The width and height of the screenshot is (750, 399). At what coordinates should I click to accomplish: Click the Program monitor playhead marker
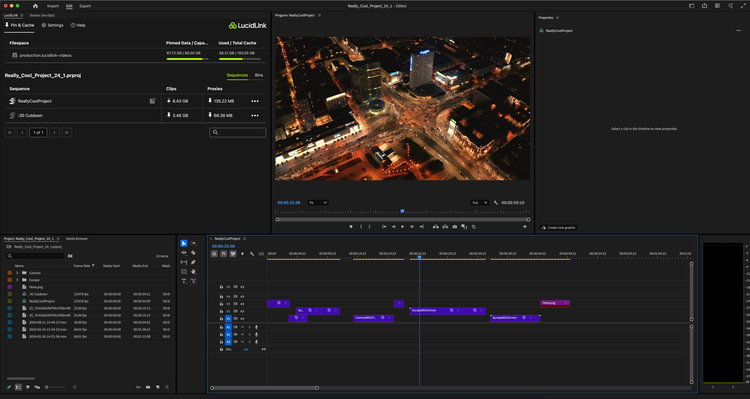[402, 211]
